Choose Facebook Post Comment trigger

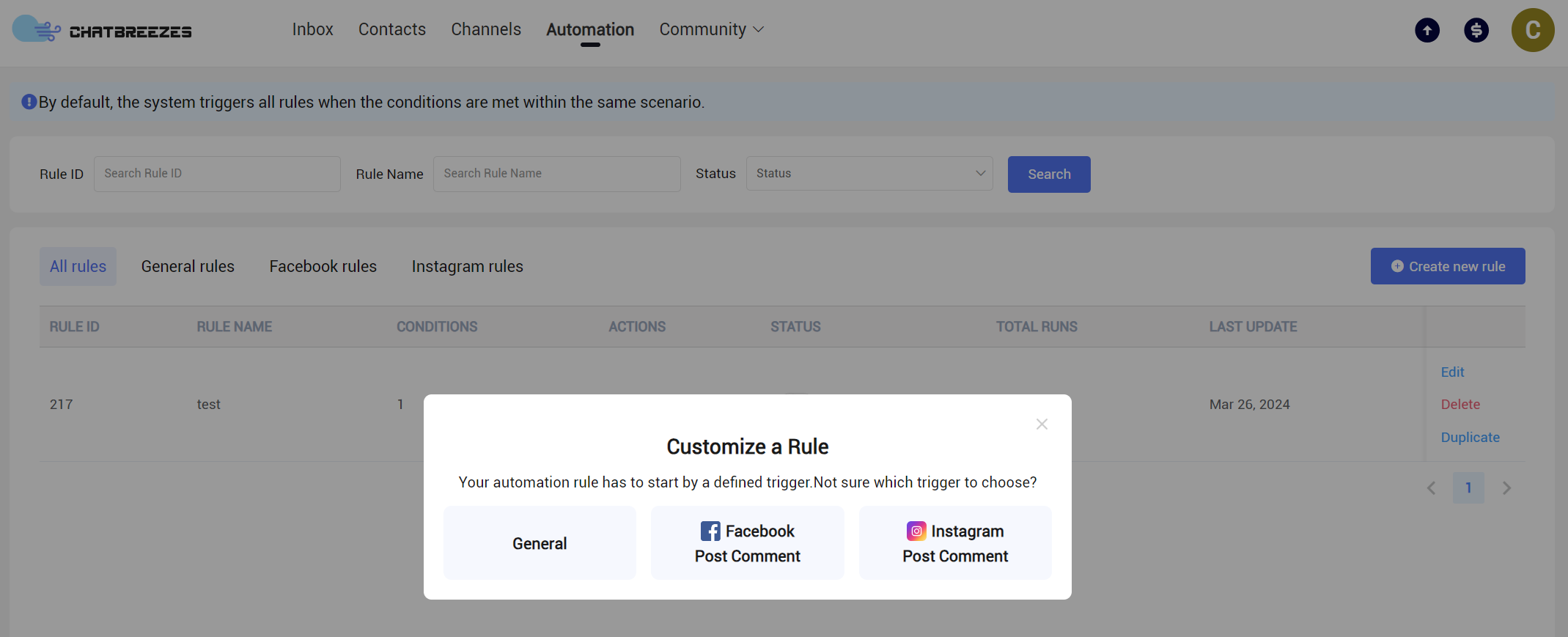point(748,543)
